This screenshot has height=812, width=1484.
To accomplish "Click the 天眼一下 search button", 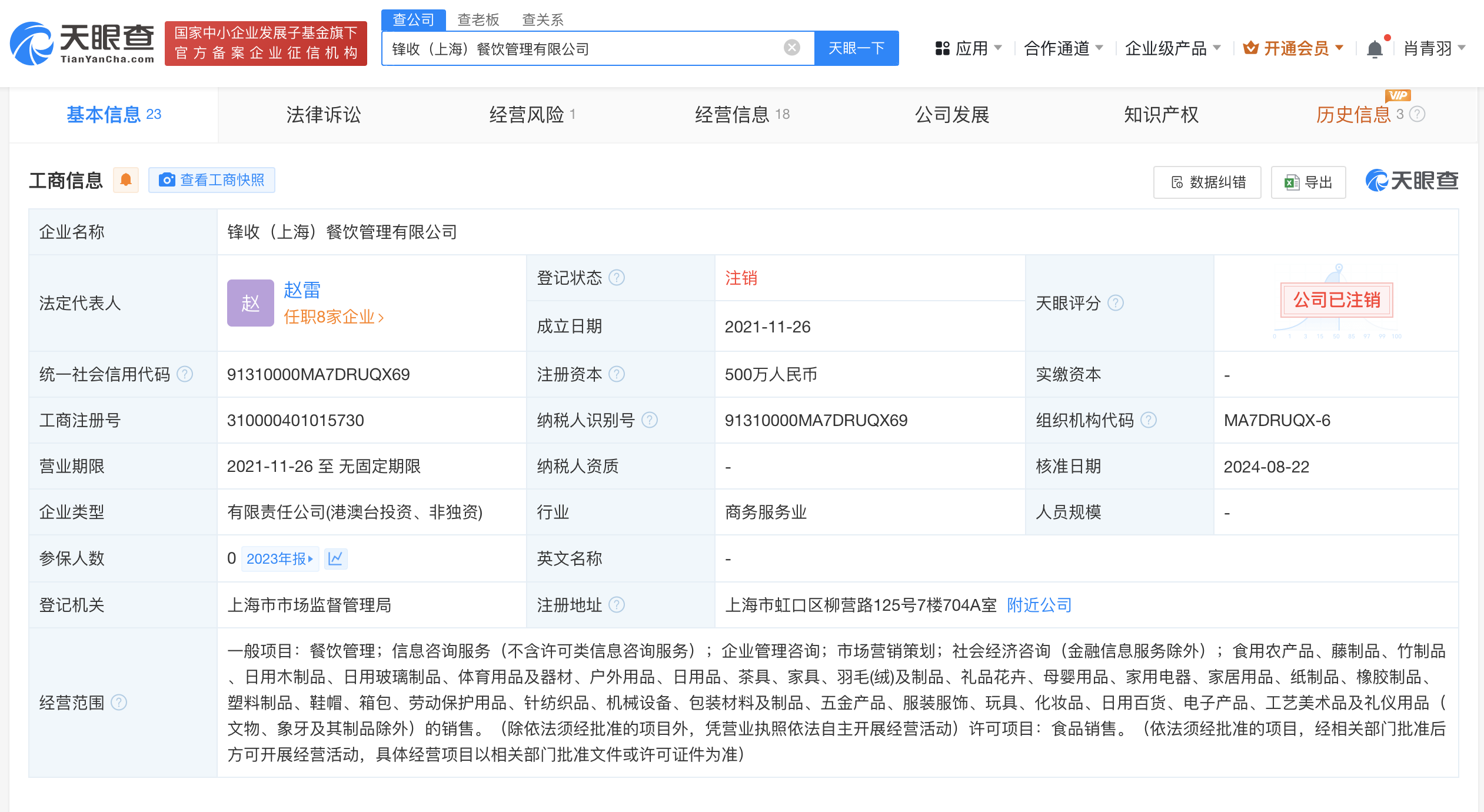I will 856,48.
